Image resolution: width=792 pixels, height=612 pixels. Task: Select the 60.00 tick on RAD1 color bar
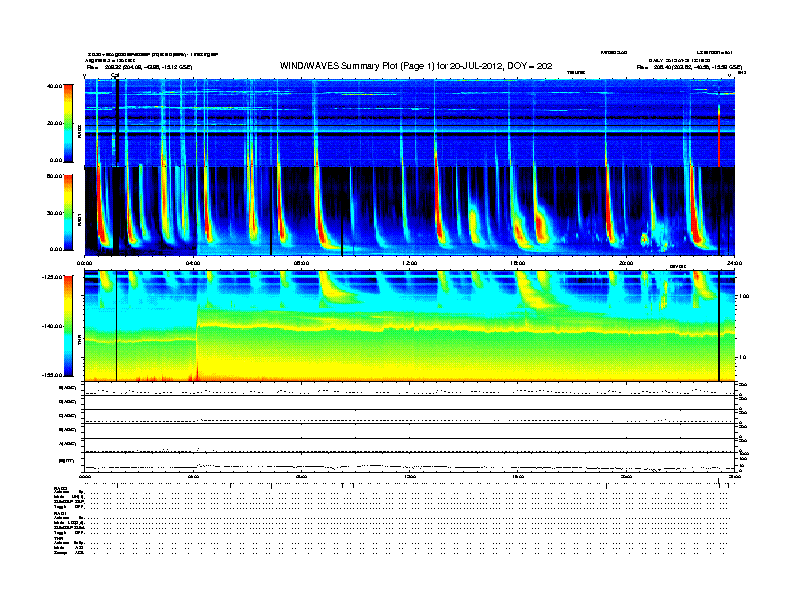[54, 176]
